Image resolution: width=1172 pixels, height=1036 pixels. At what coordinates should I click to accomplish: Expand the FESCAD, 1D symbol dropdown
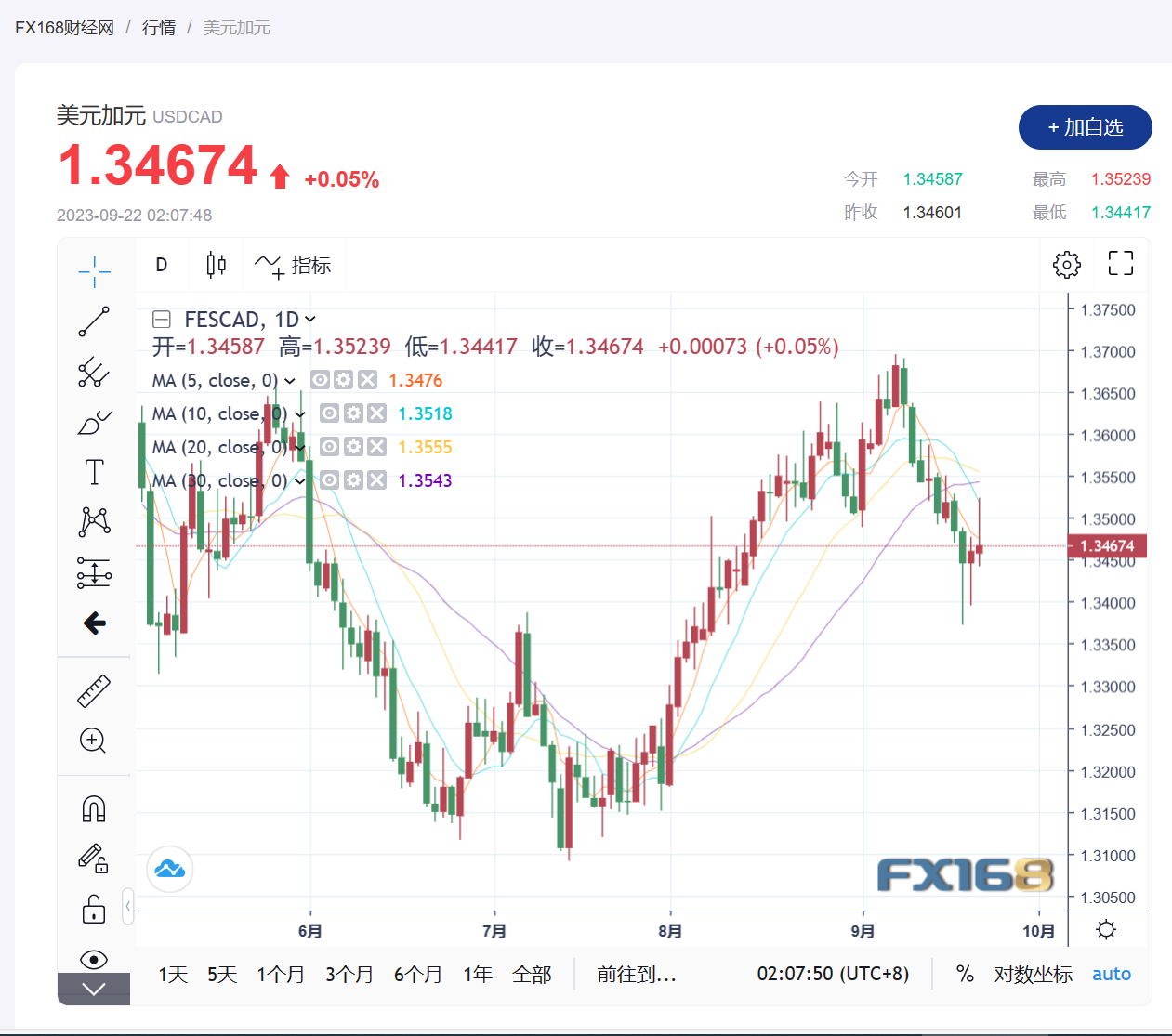(x=310, y=320)
